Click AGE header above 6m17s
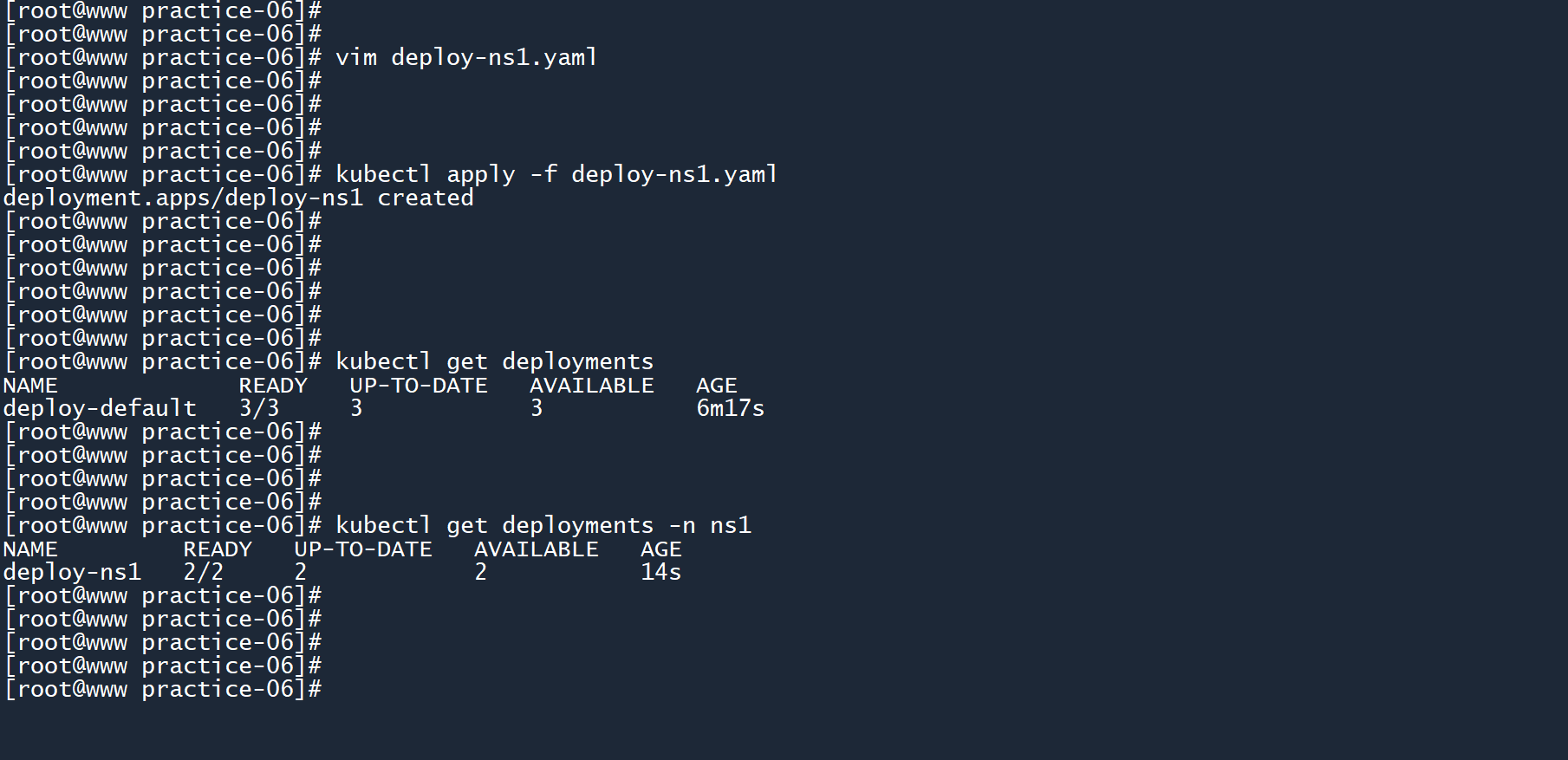1568x760 pixels. click(x=716, y=386)
